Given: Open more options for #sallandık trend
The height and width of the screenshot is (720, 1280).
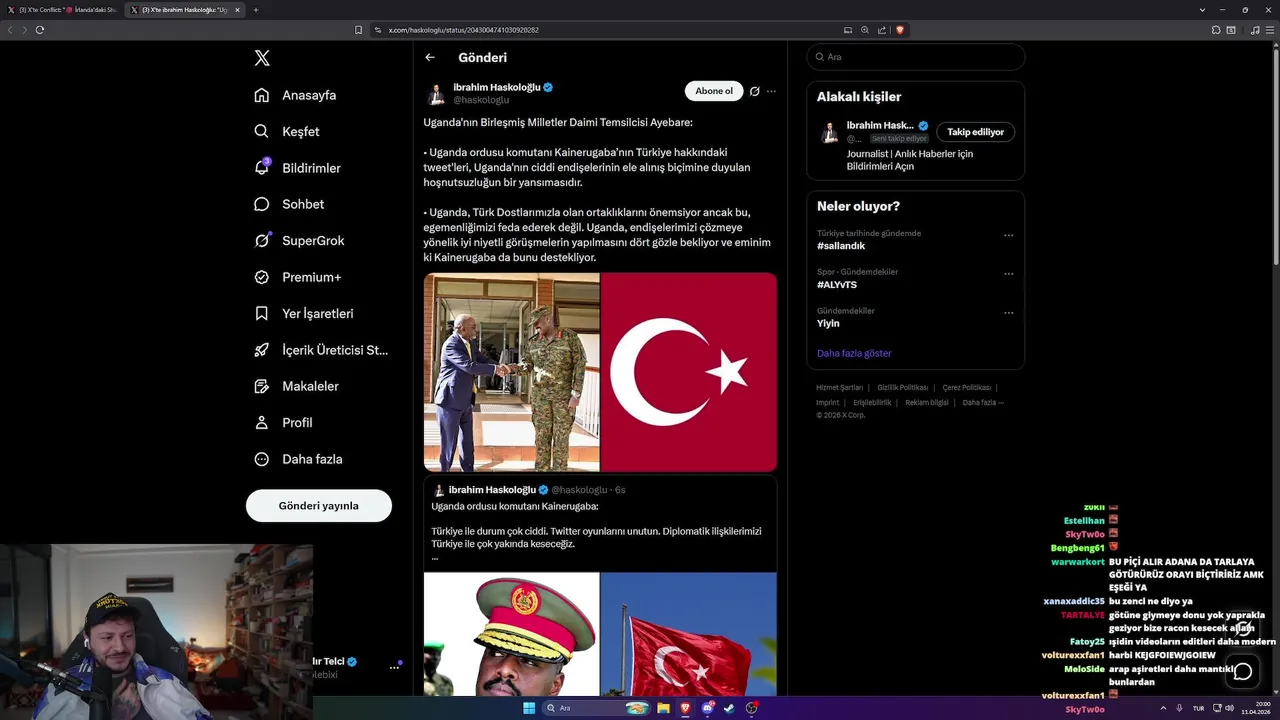Looking at the screenshot, I should [1008, 236].
